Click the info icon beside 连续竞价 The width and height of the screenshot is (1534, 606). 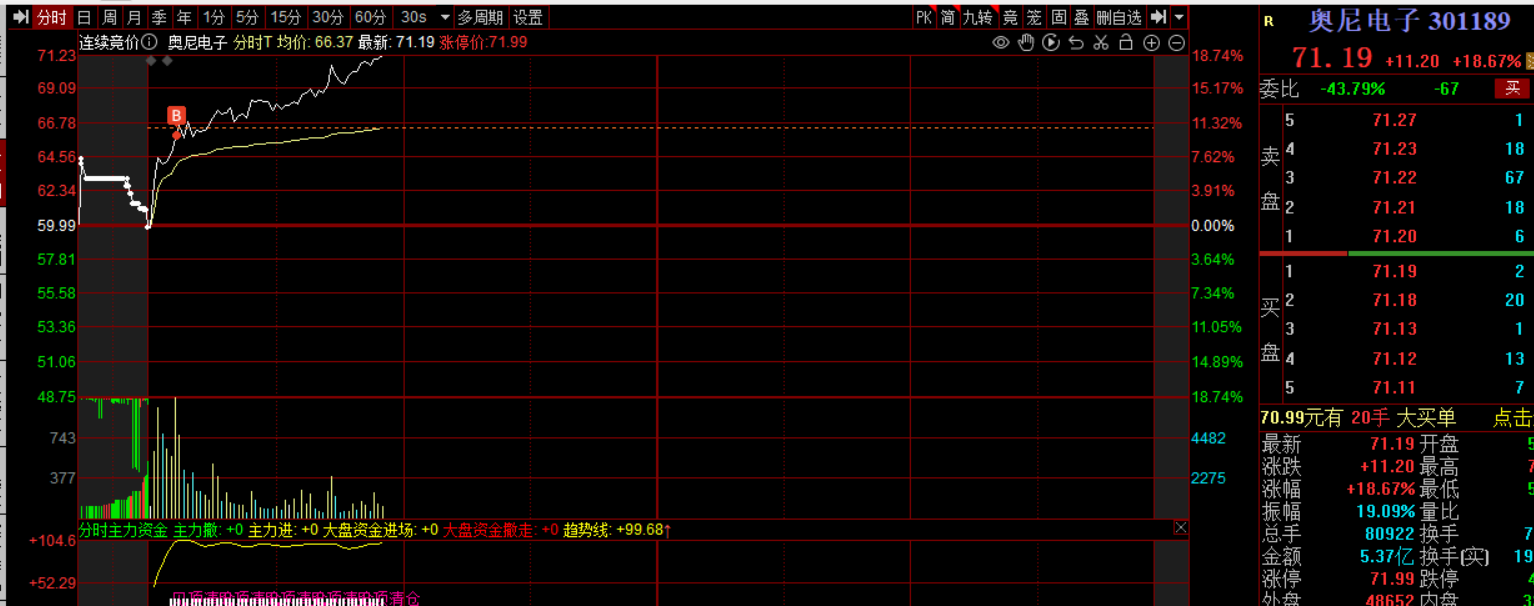(149, 42)
